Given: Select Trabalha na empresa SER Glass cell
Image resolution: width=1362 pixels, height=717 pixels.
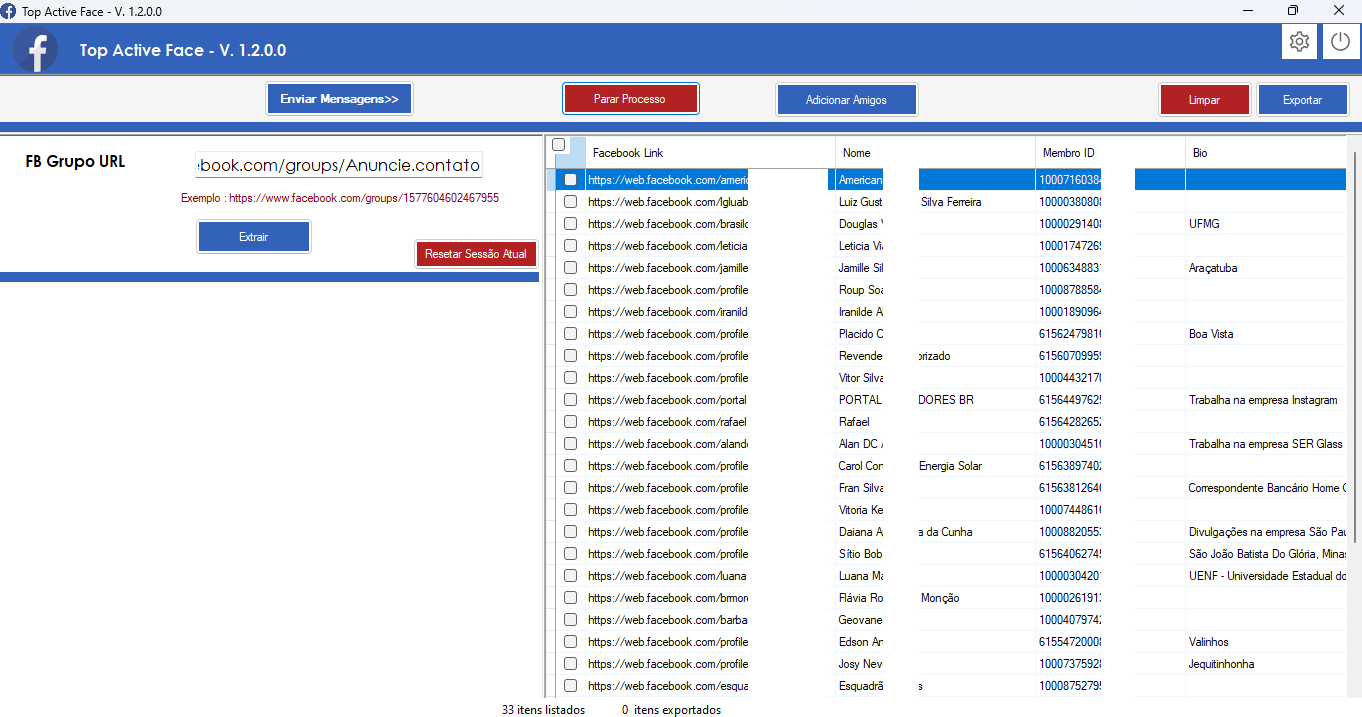Looking at the screenshot, I should pyautogui.click(x=1265, y=444).
